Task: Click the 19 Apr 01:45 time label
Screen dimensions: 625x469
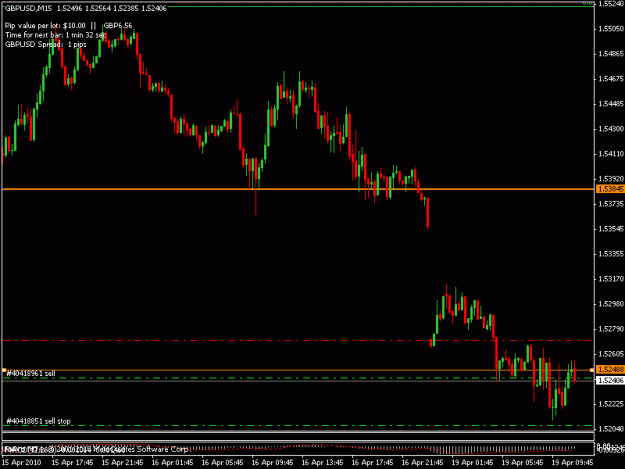Action: pos(472,463)
